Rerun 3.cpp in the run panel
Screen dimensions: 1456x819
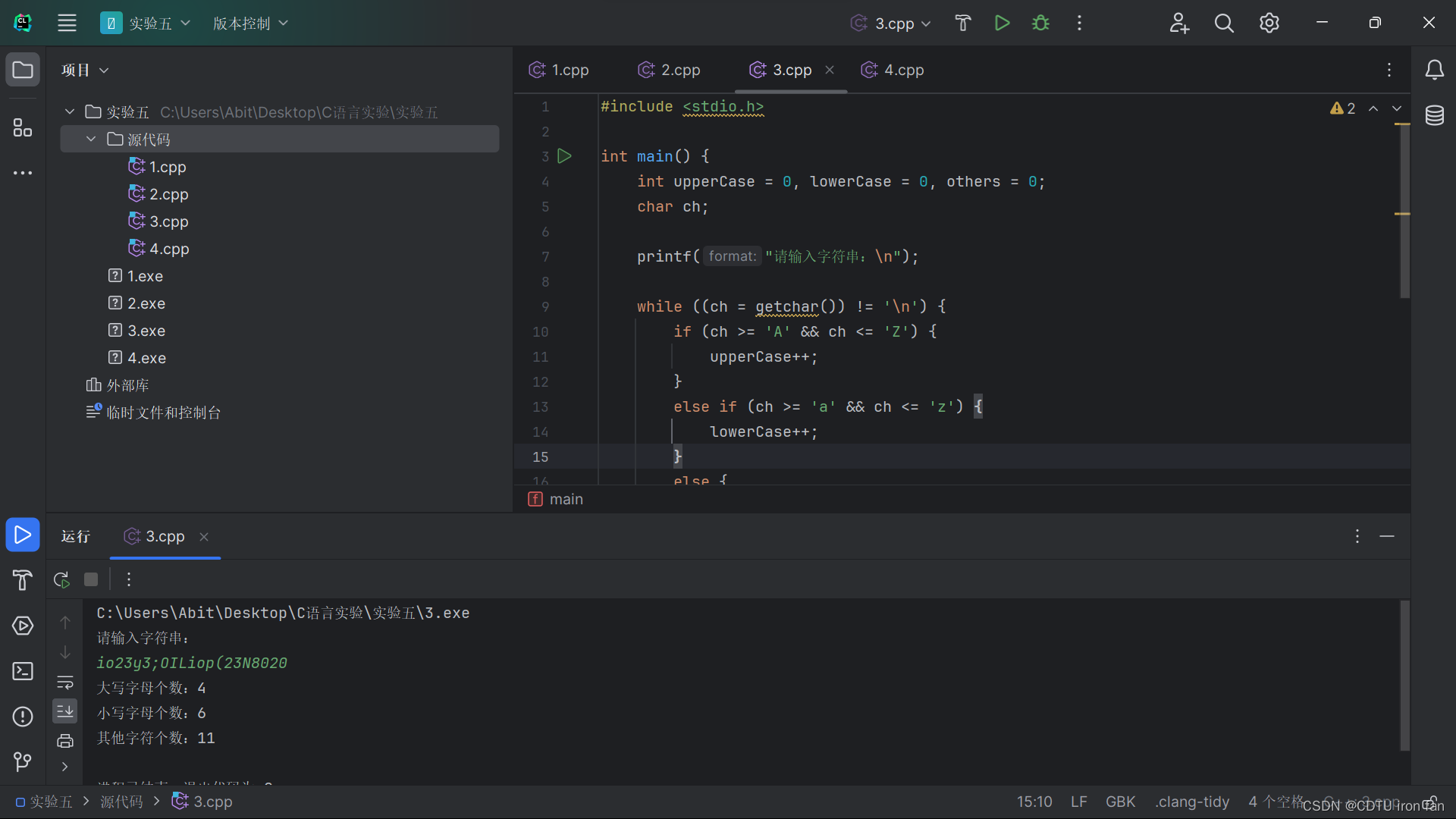click(62, 580)
